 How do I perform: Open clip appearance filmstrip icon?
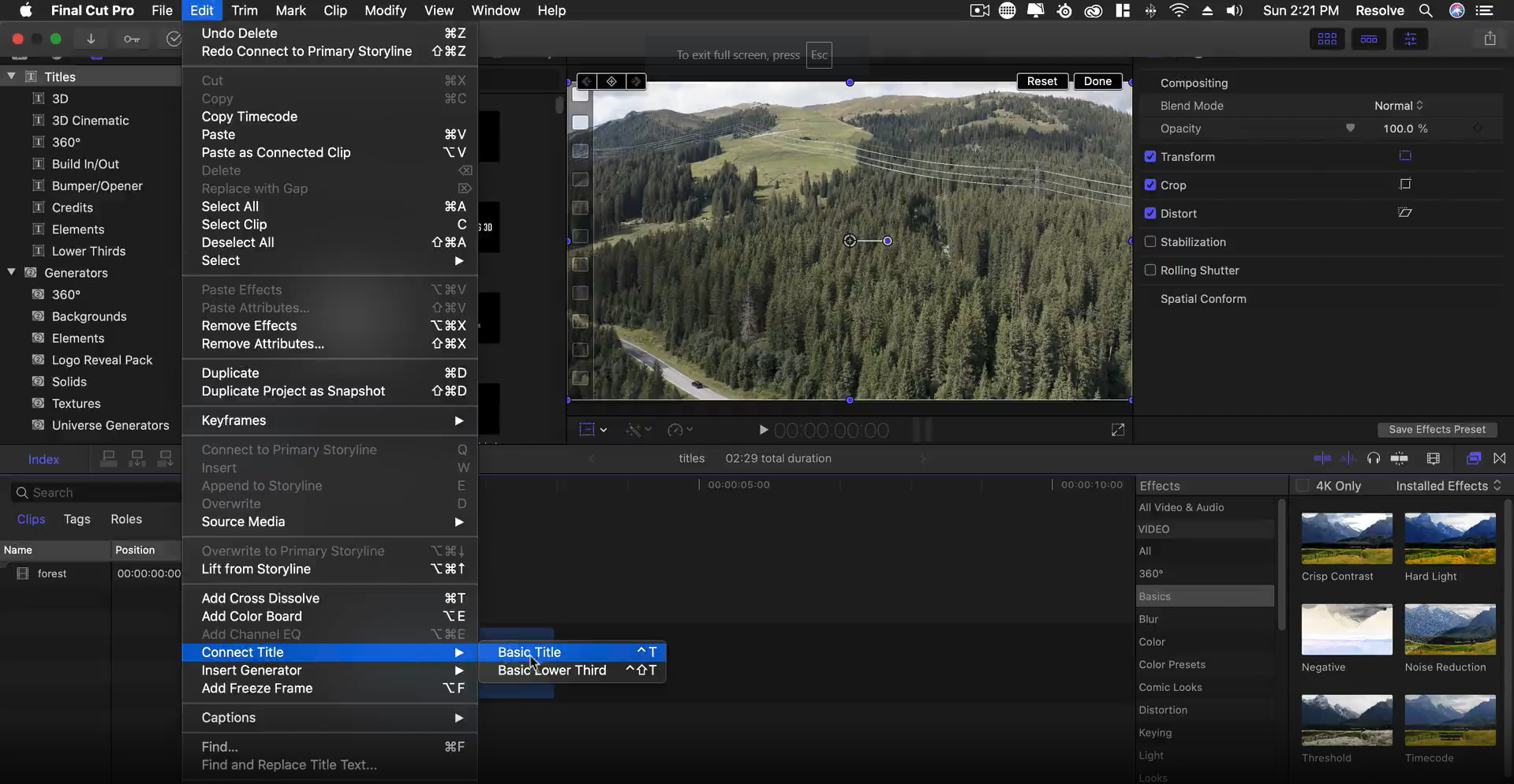click(1434, 458)
